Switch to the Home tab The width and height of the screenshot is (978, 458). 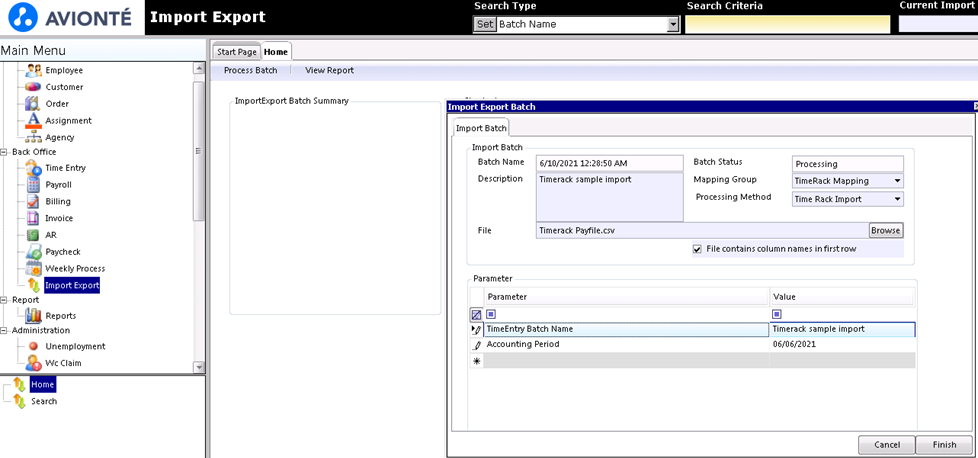[x=275, y=52]
